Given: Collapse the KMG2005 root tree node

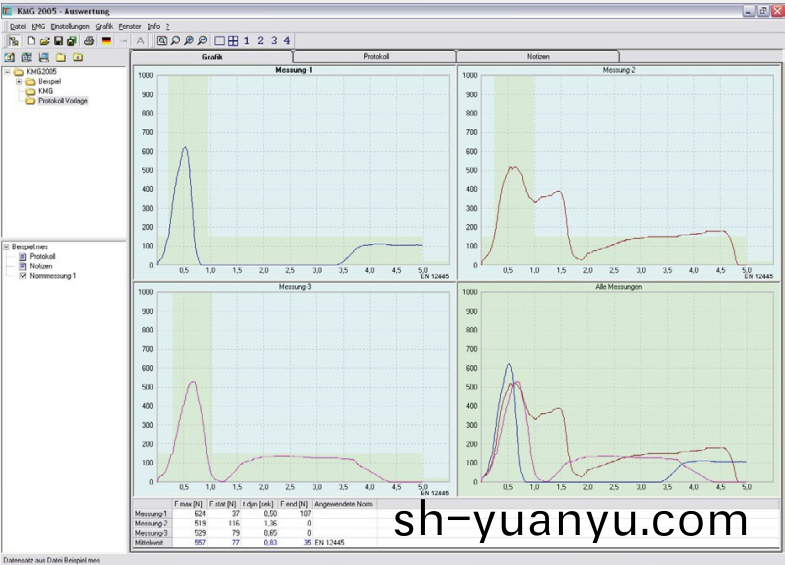Looking at the screenshot, I should click(8, 72).
